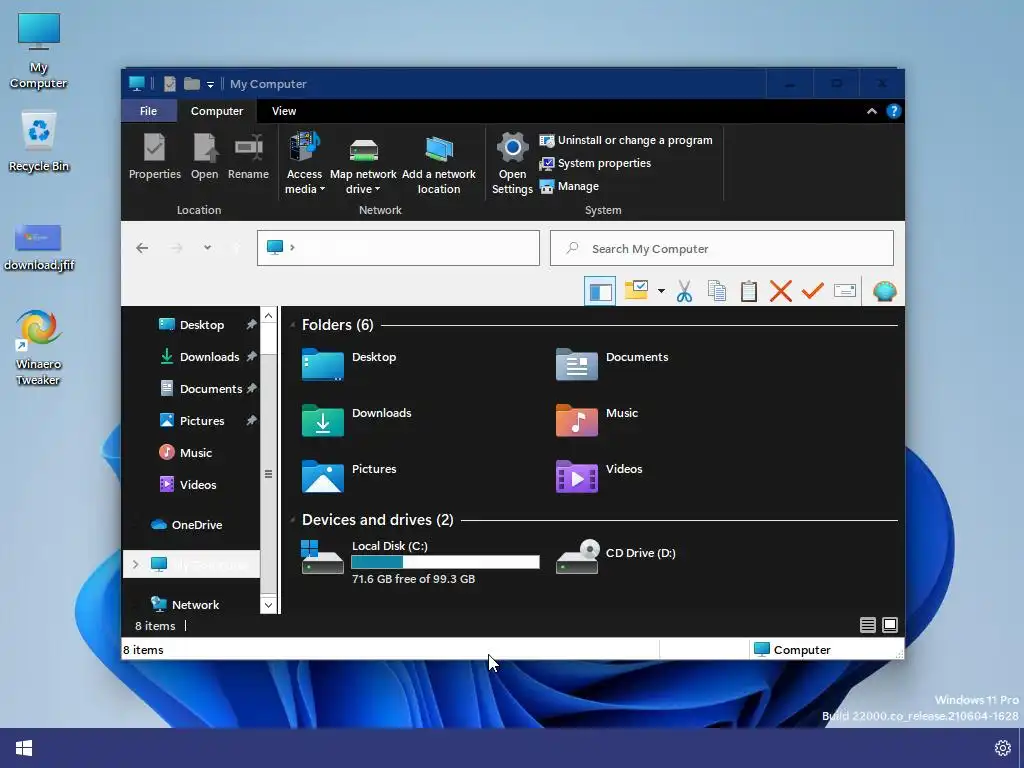Click the Search My Computer box
The image size is (1024, 768).
(x=722, y=248)
